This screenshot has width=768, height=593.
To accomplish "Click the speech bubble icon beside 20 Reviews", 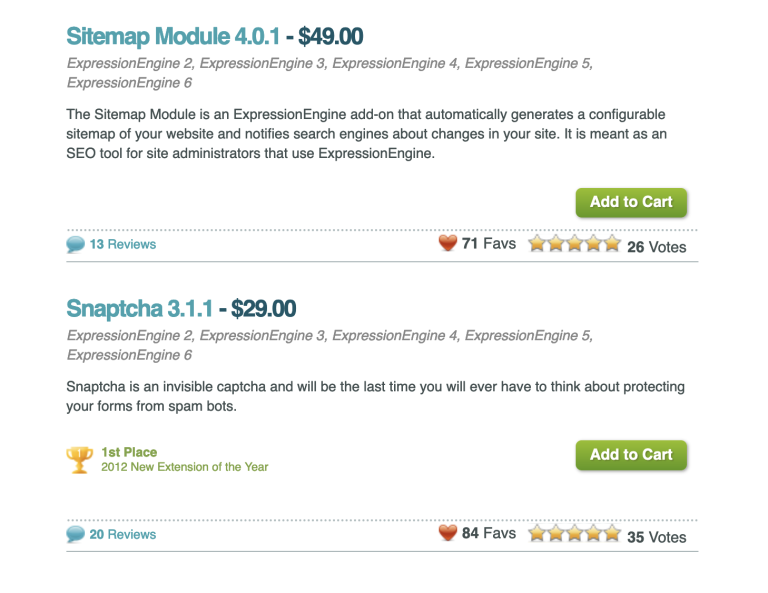I will [75, 534].
